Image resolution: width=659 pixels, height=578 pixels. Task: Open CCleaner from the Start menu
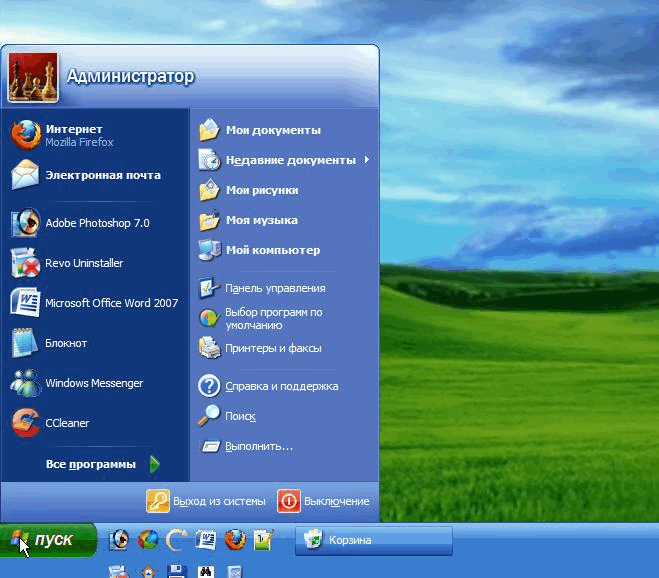67,423
